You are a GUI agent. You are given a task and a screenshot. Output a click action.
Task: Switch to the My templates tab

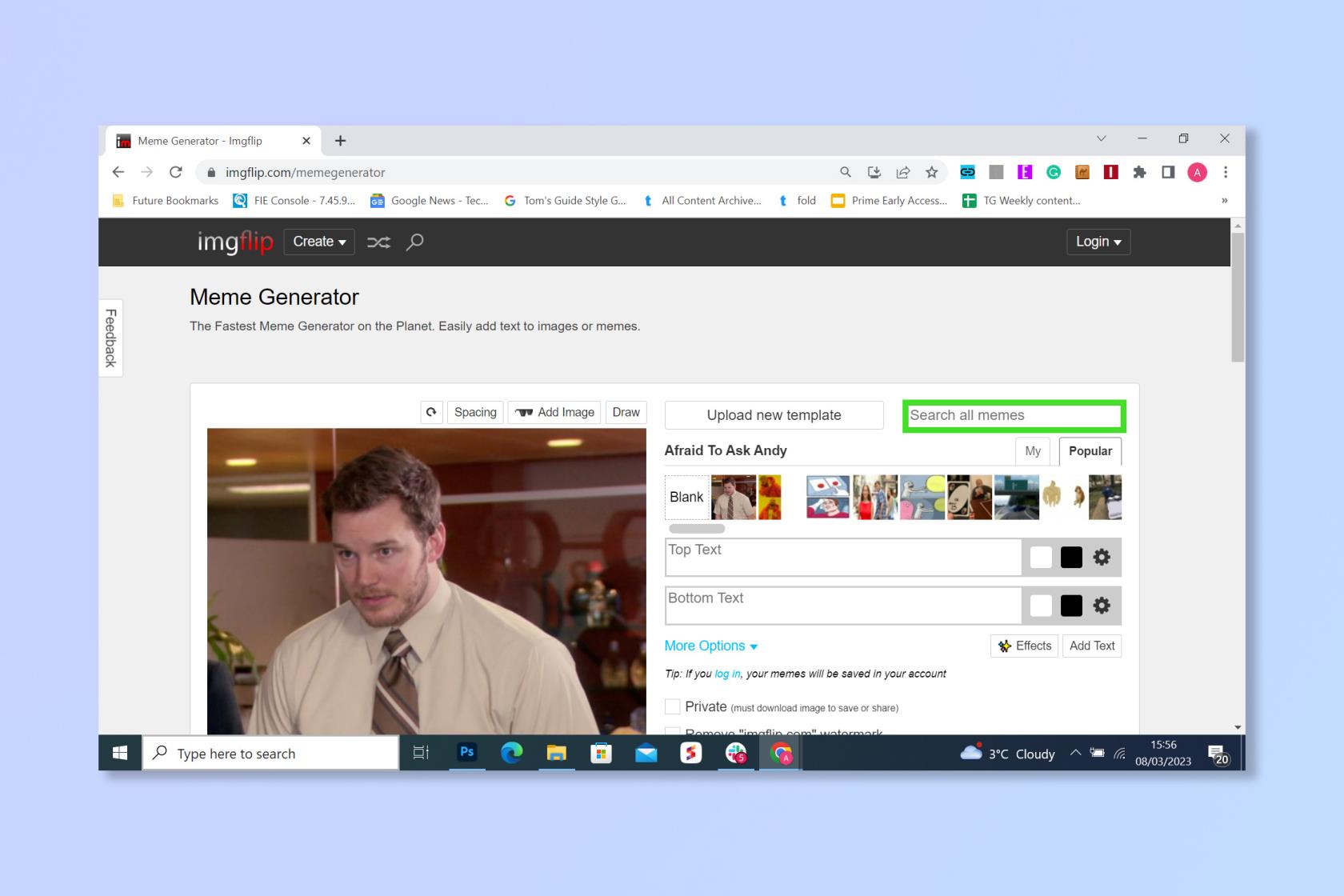[1033, 451]
